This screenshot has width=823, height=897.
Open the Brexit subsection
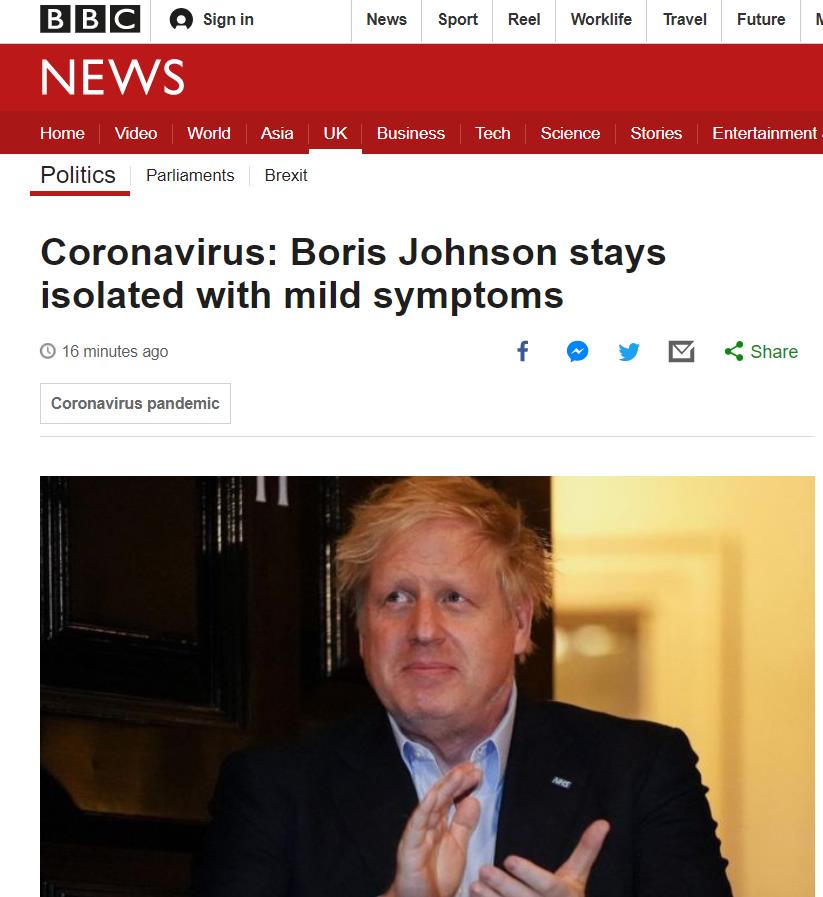[x=286, y=175]
